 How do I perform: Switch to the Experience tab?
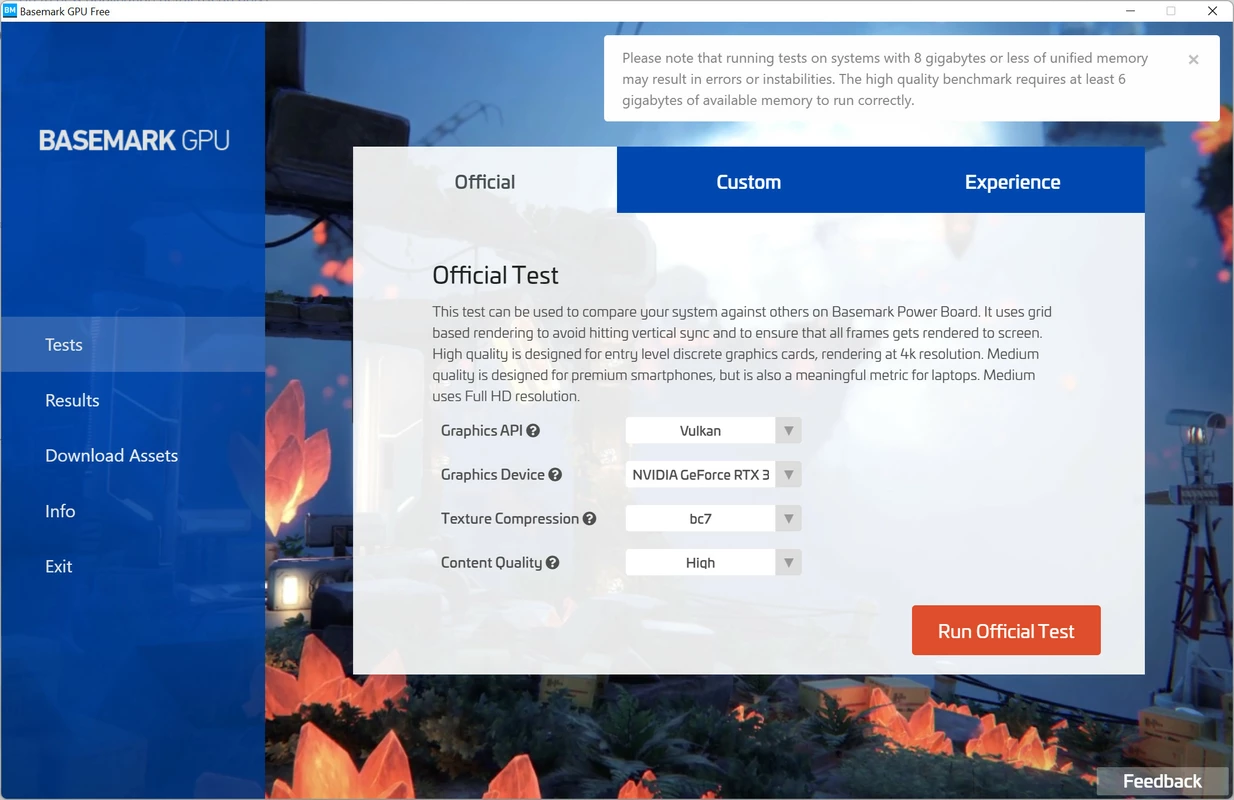pyautogui.click(x=1013, y=180)
